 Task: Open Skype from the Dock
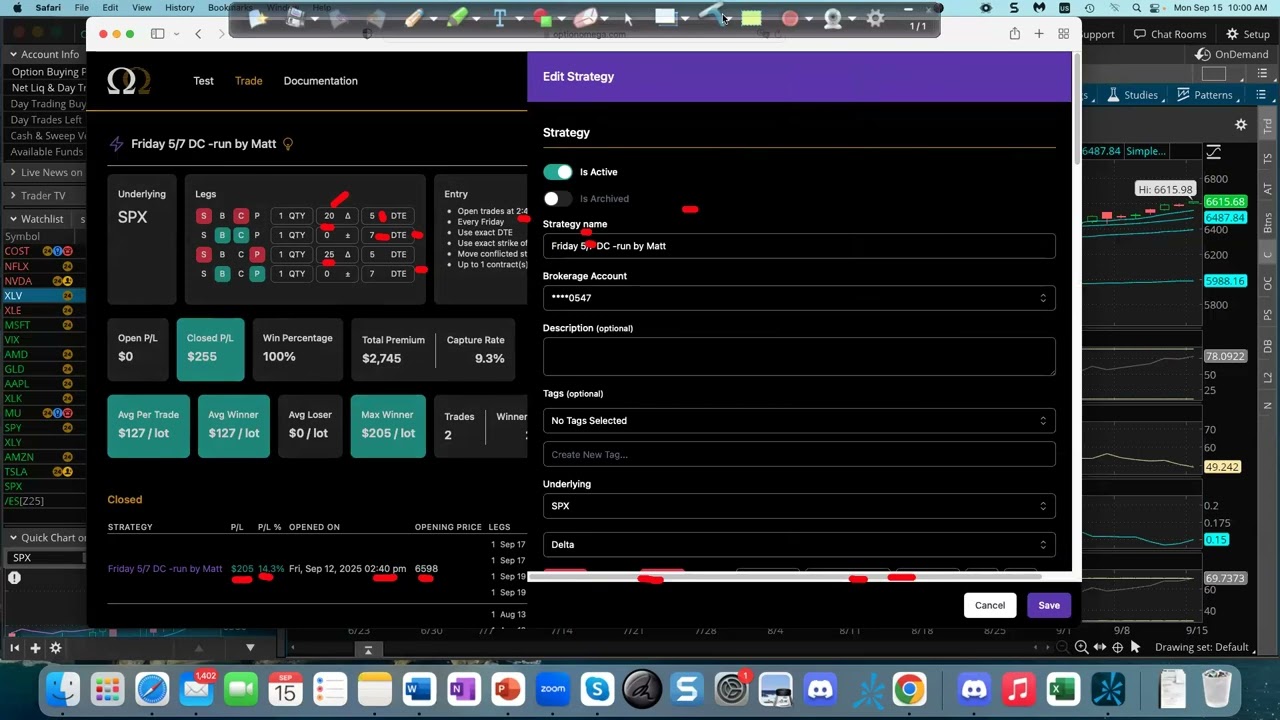[x=597, y=689]
